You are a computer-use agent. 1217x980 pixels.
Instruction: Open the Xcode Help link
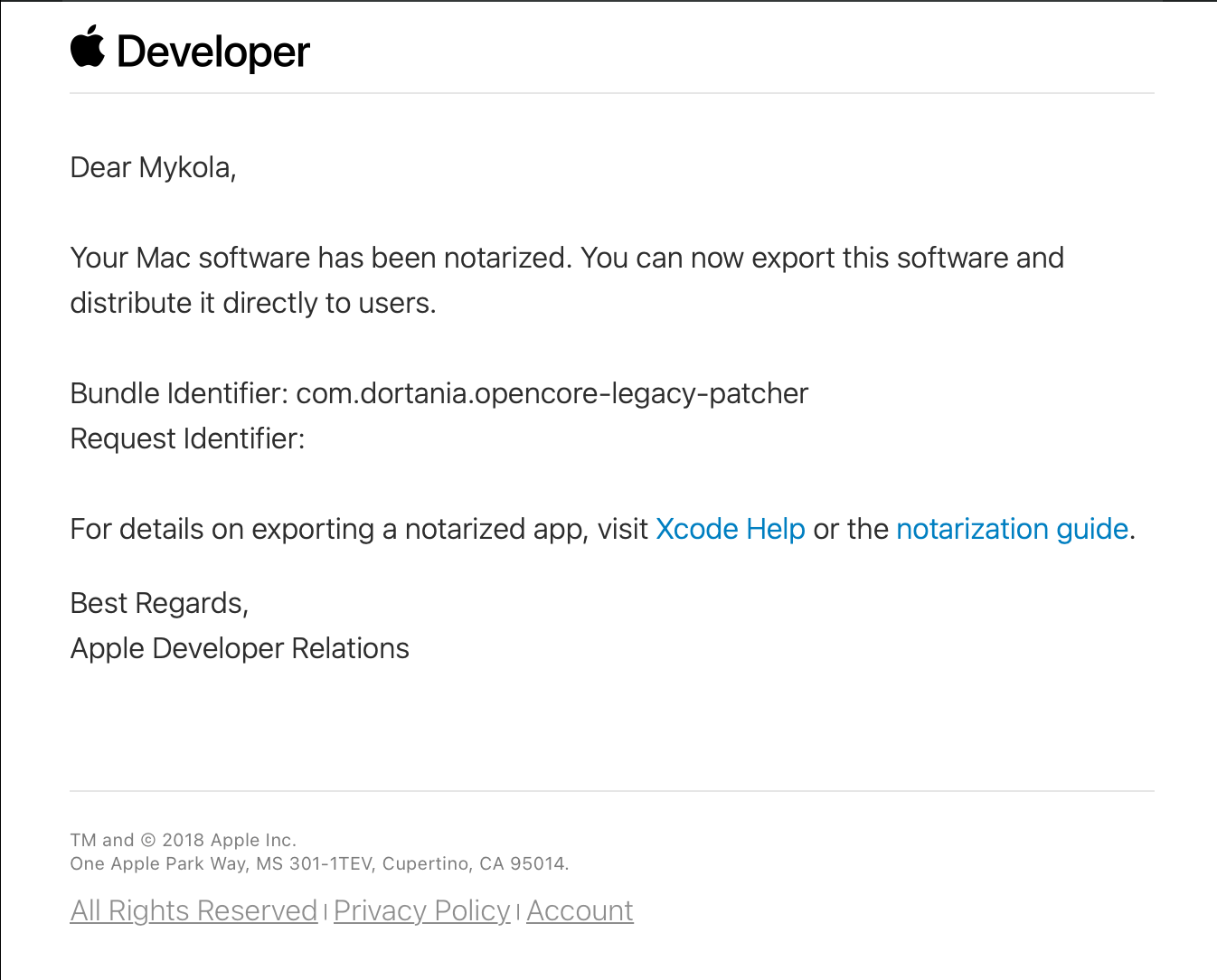click(730, 529)
